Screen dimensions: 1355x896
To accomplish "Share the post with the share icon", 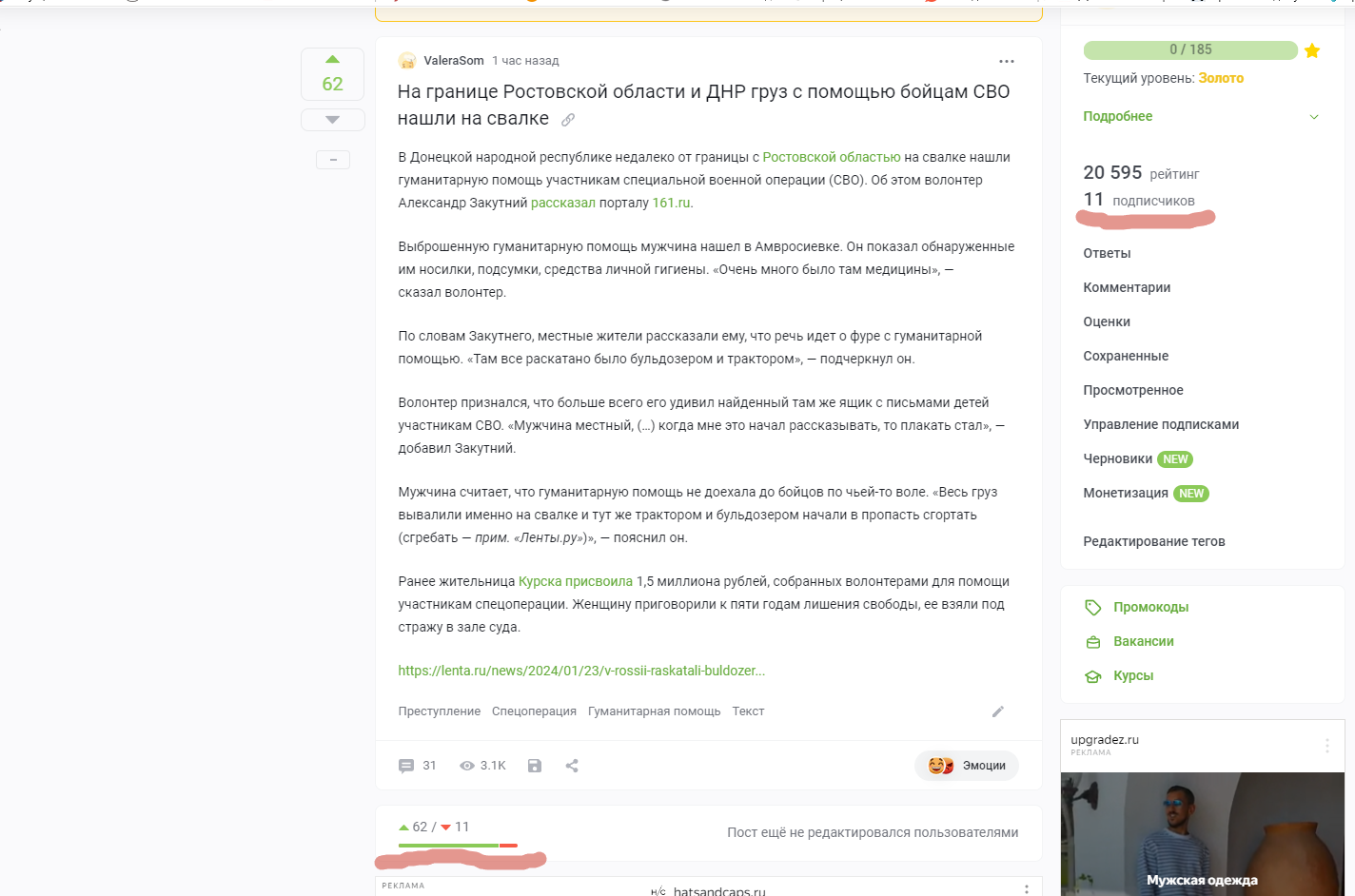I will (572, 766).
